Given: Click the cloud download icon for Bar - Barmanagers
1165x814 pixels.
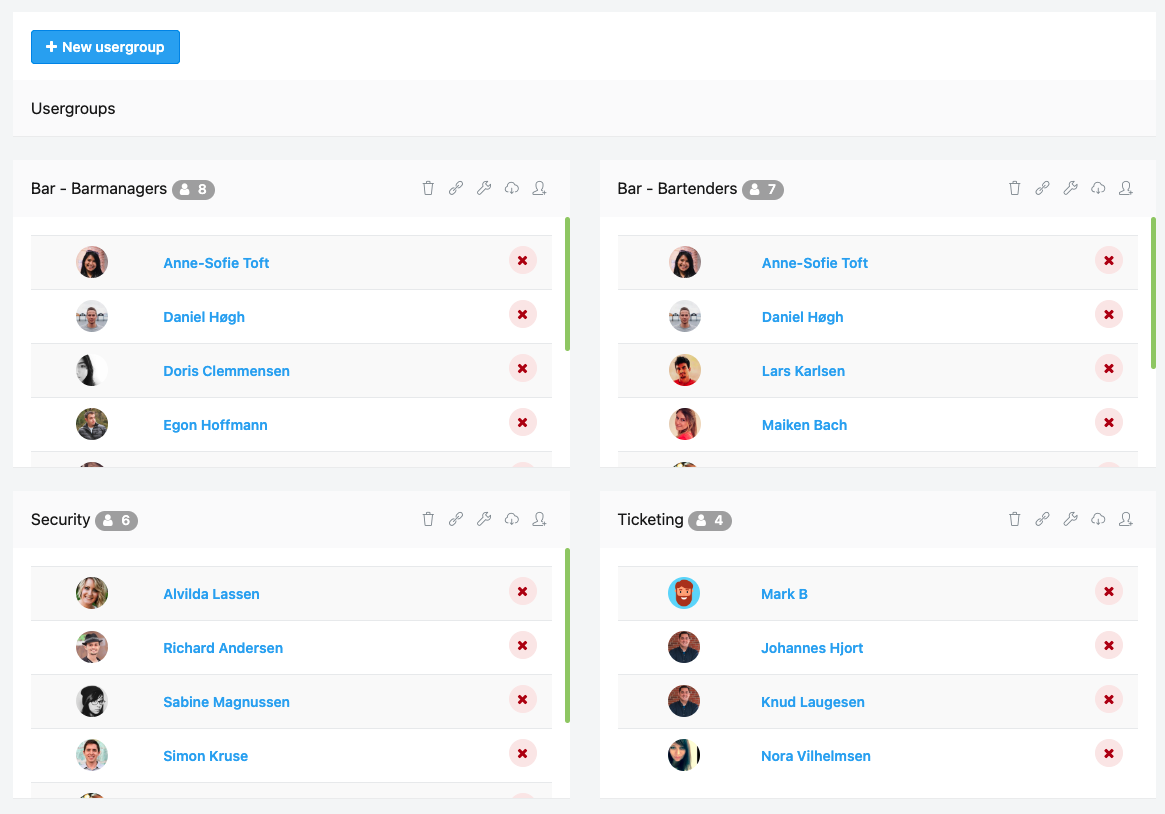Looking at the screenshot, I should 512,188.
